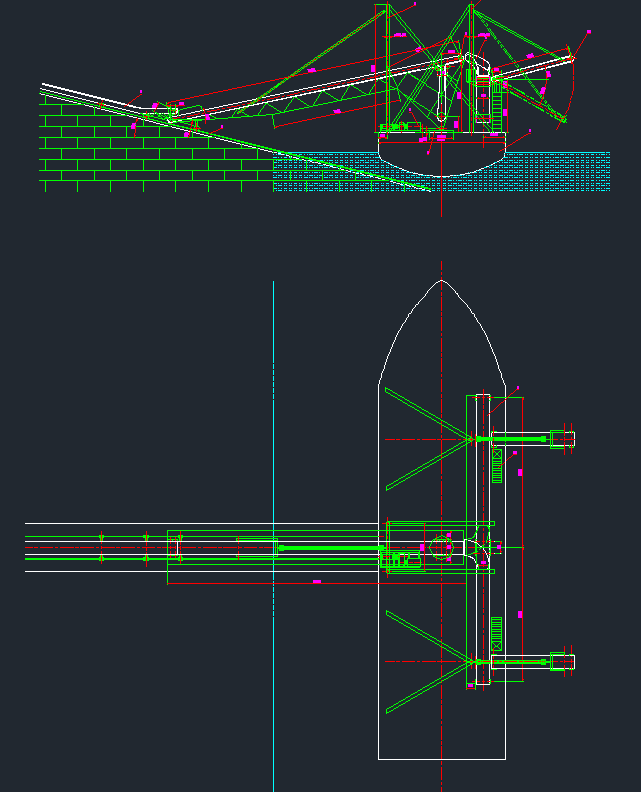Select the lower V-shaped green brace on deck
The width and height of the screenshot is (641, 792).
(425, 661)
